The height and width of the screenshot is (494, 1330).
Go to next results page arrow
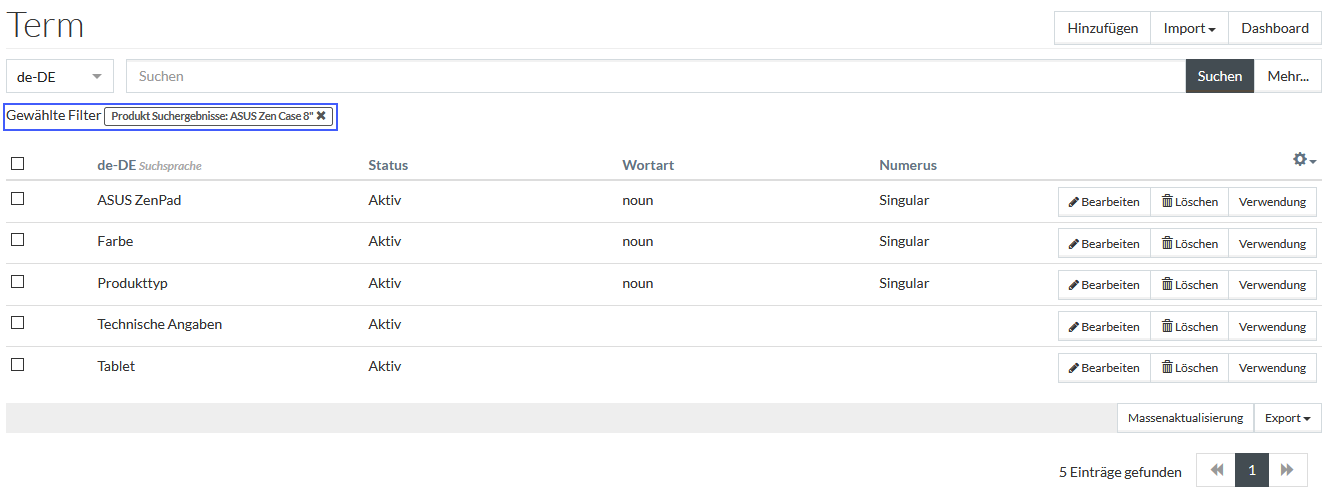click(1287, 470)
